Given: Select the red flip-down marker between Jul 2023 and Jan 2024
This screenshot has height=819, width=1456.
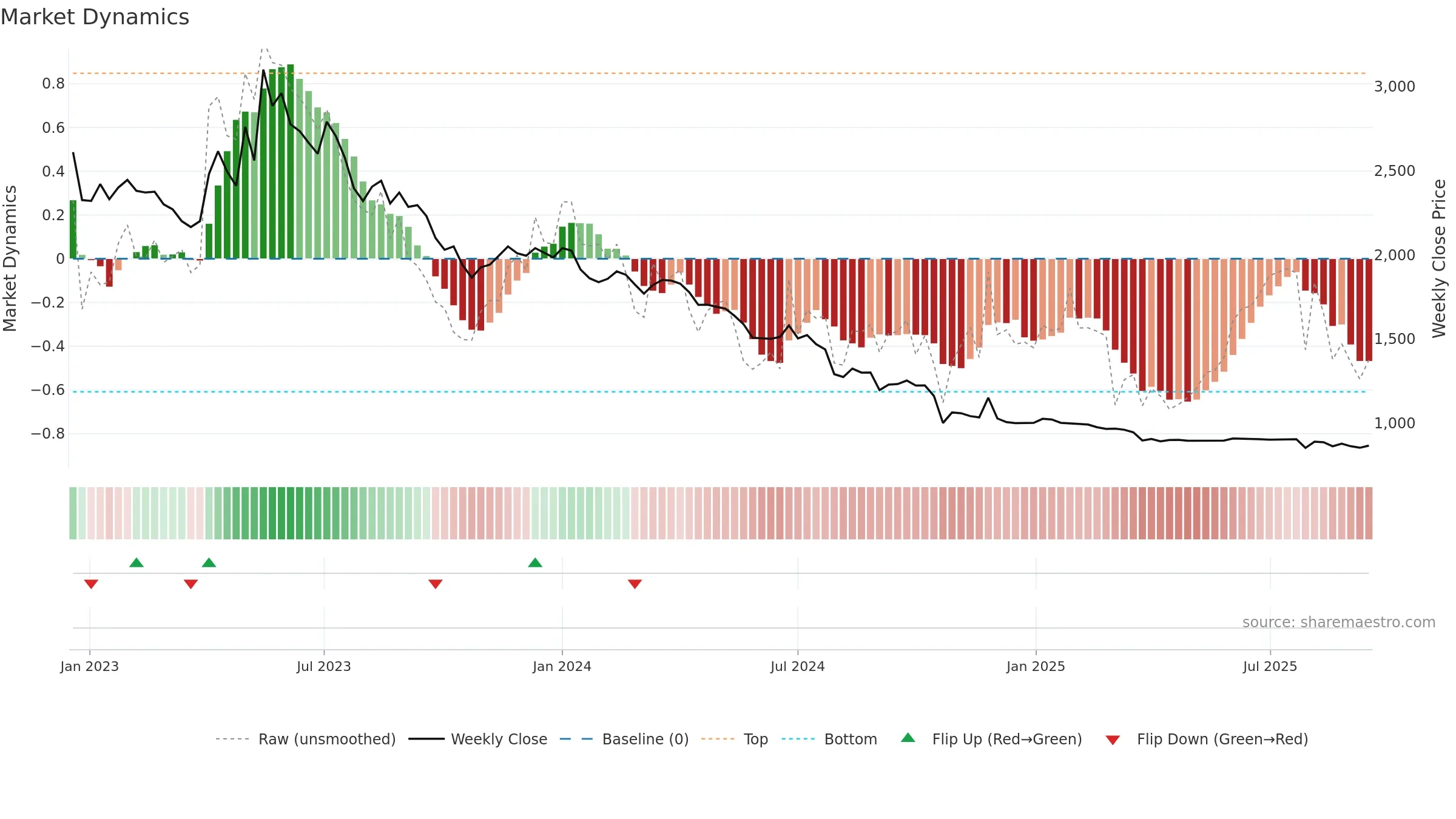Looking at the screenshot, I should coord(436,584).
